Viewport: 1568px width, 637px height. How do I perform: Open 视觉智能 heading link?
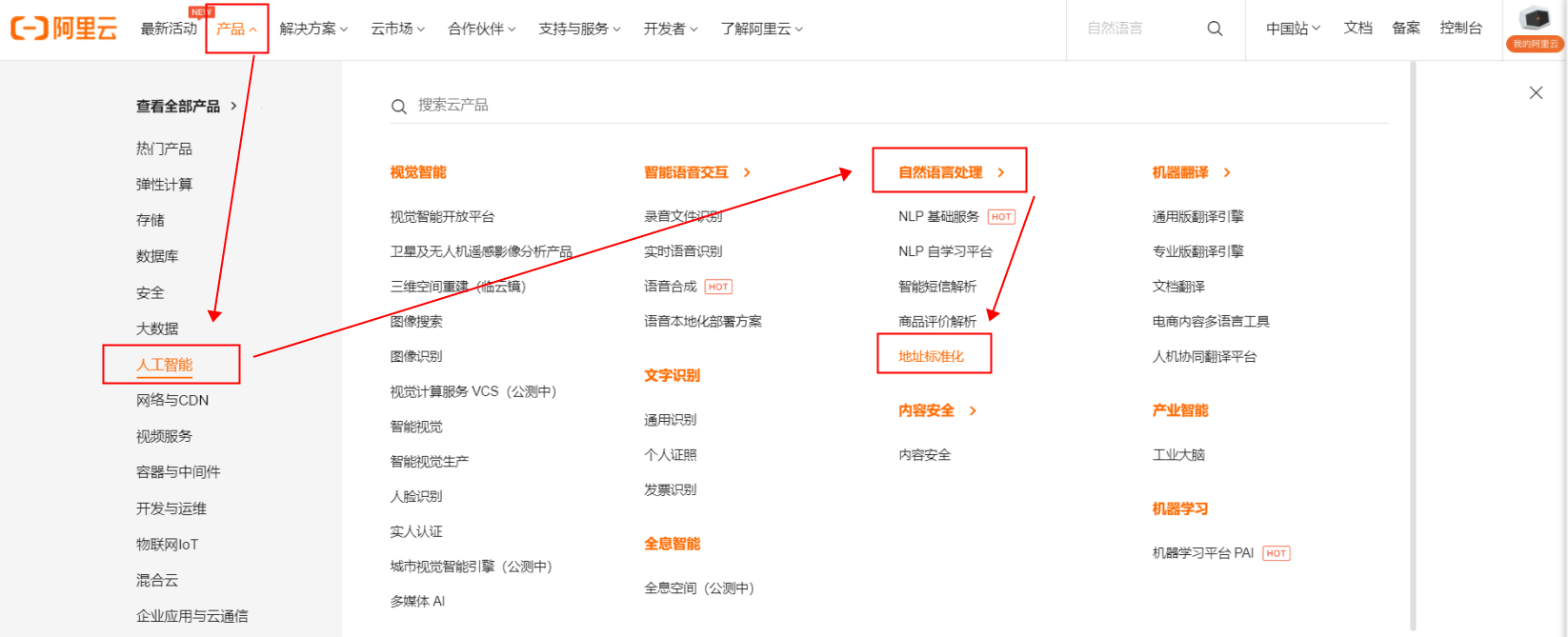[418, 172]
